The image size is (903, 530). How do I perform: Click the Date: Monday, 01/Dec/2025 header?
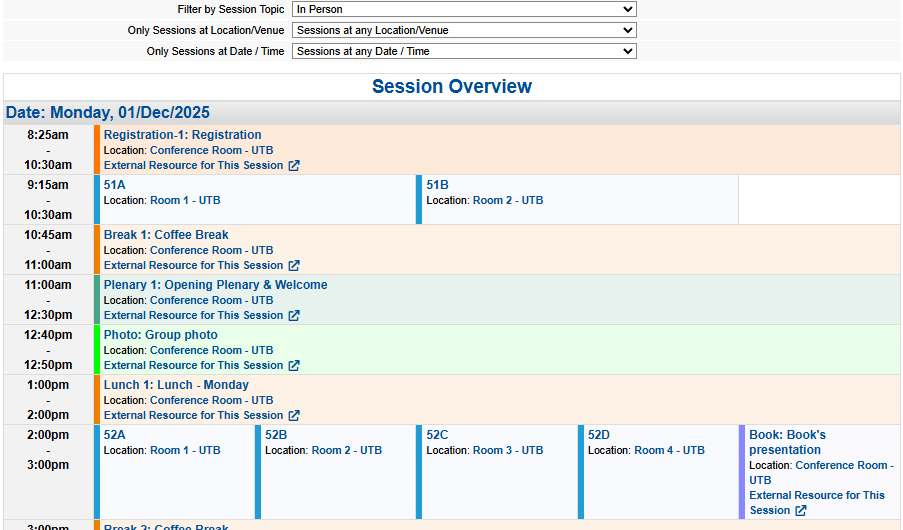click(107, 113)
